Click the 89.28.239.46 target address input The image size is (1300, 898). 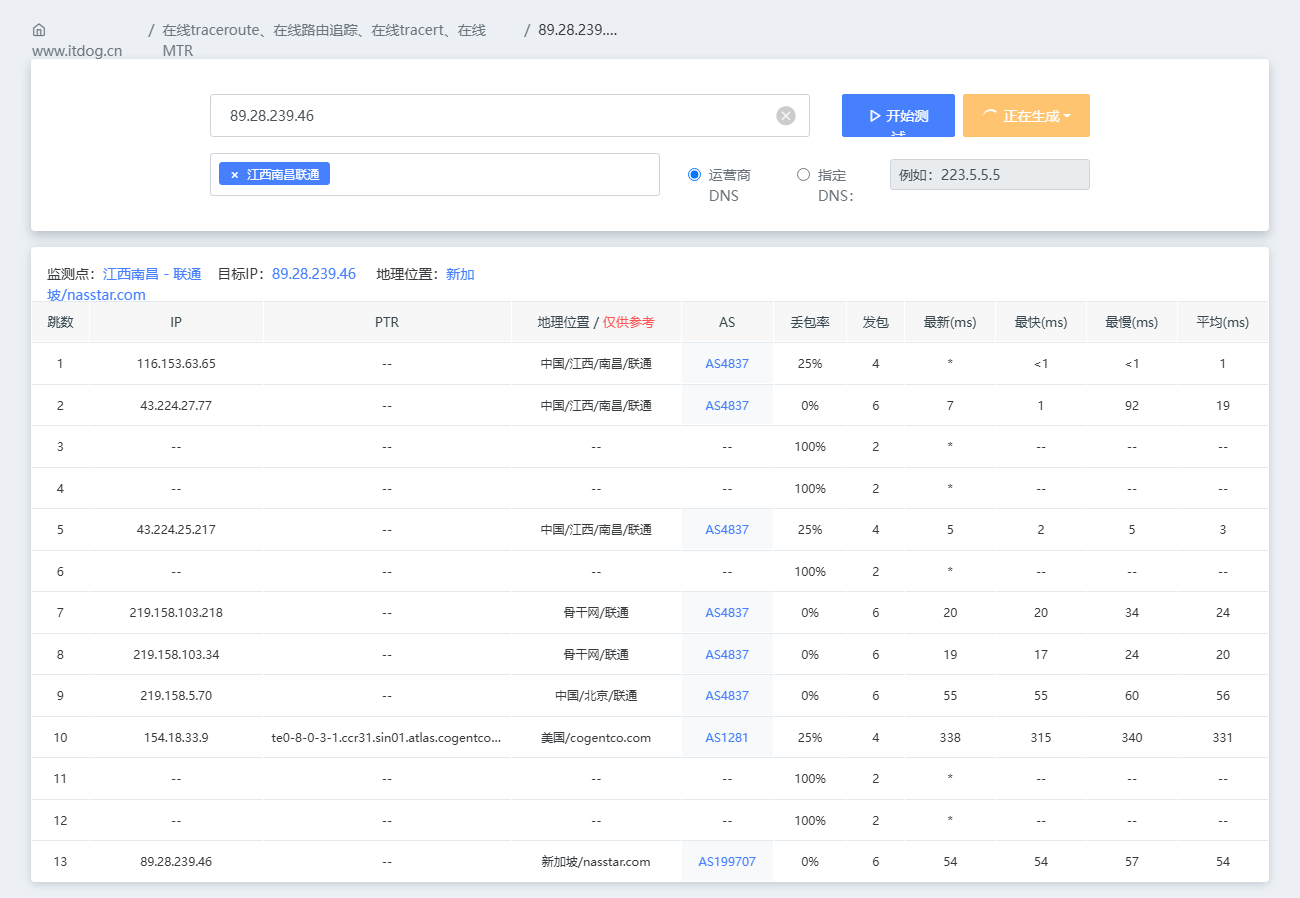click(x=510, y=116)
